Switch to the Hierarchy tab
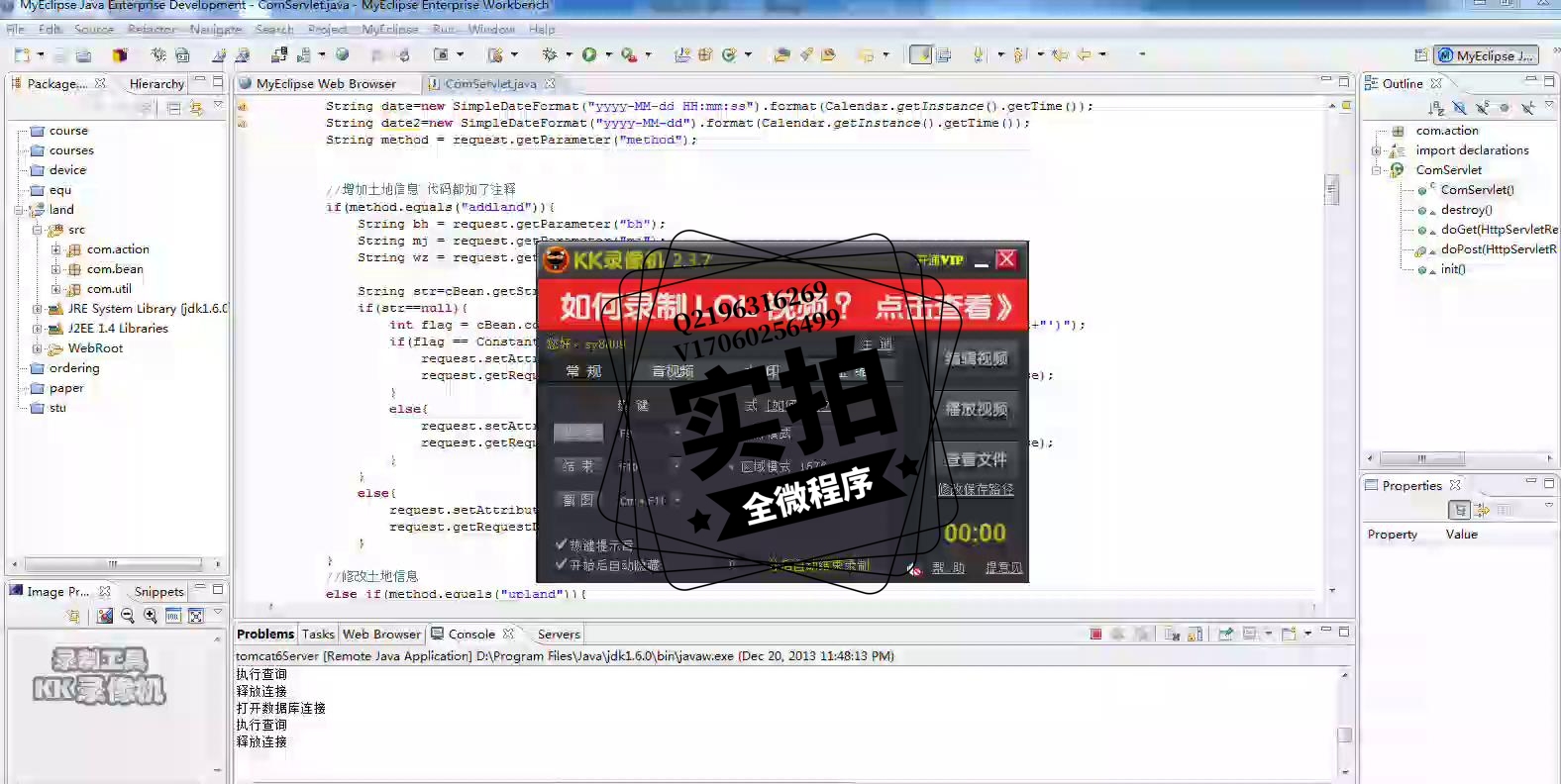1561x784 pixels. [156, 84]
